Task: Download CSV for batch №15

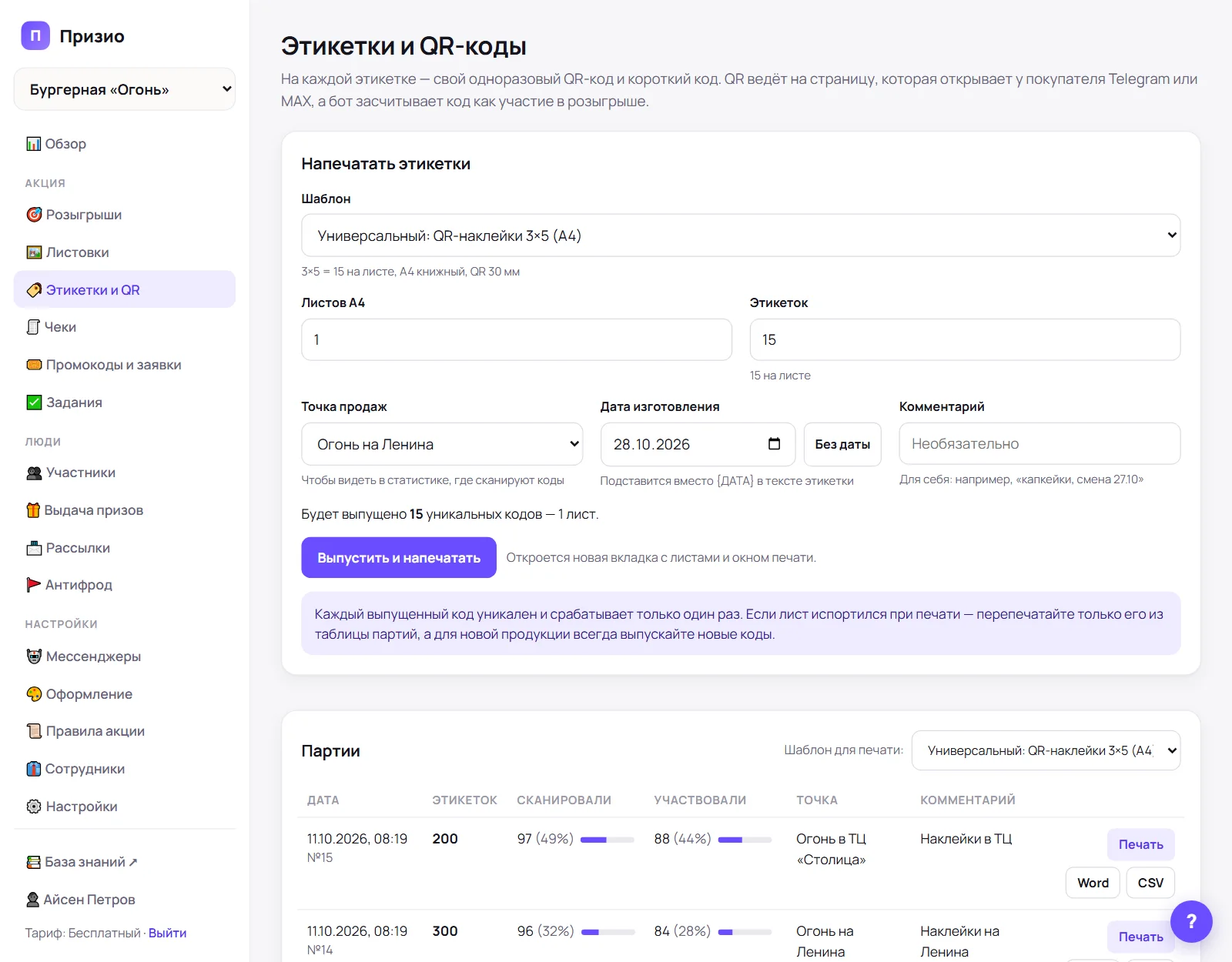Action: click(x=1150, y=883)
